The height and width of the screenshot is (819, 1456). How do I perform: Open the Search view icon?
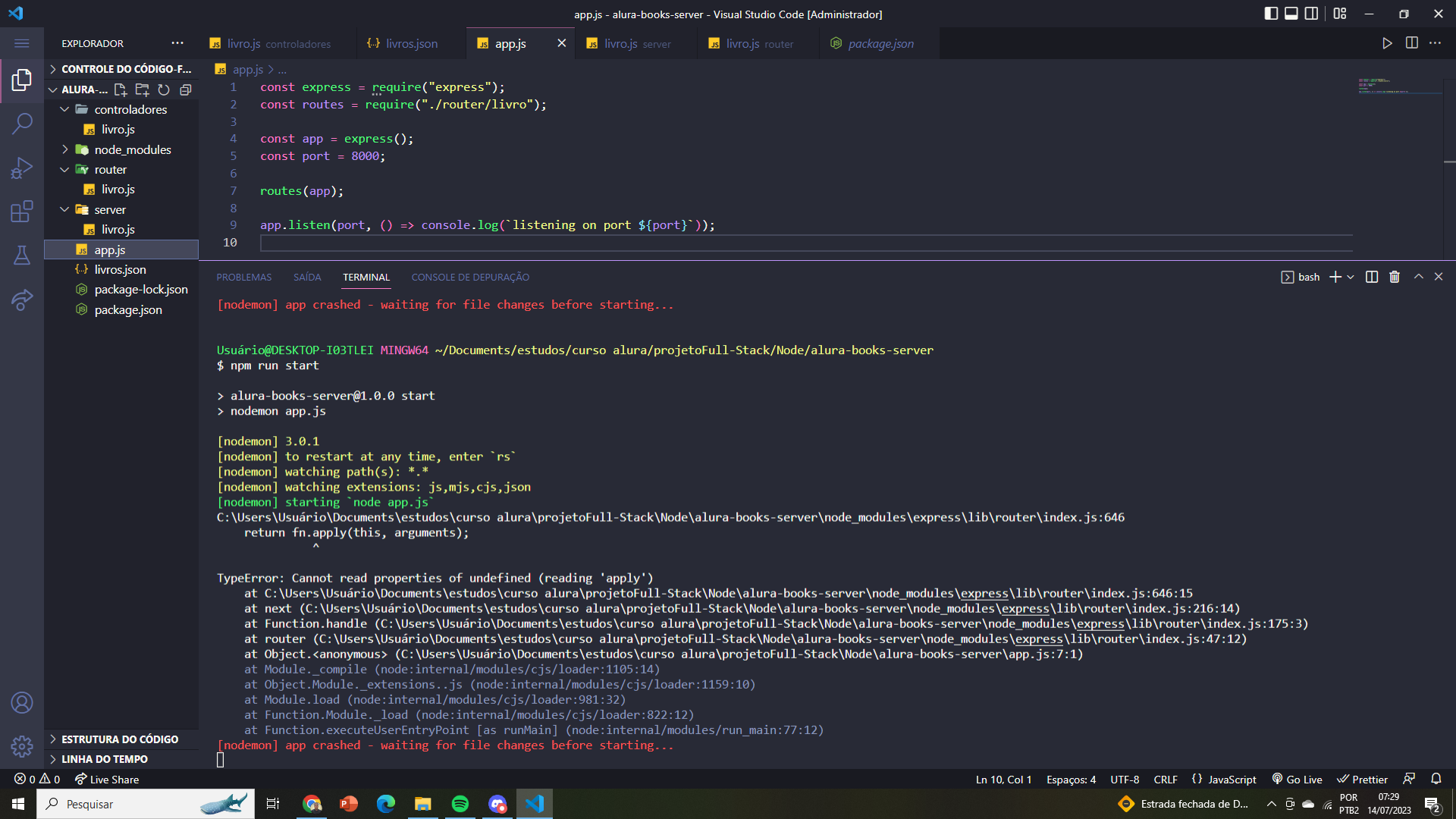22,123
